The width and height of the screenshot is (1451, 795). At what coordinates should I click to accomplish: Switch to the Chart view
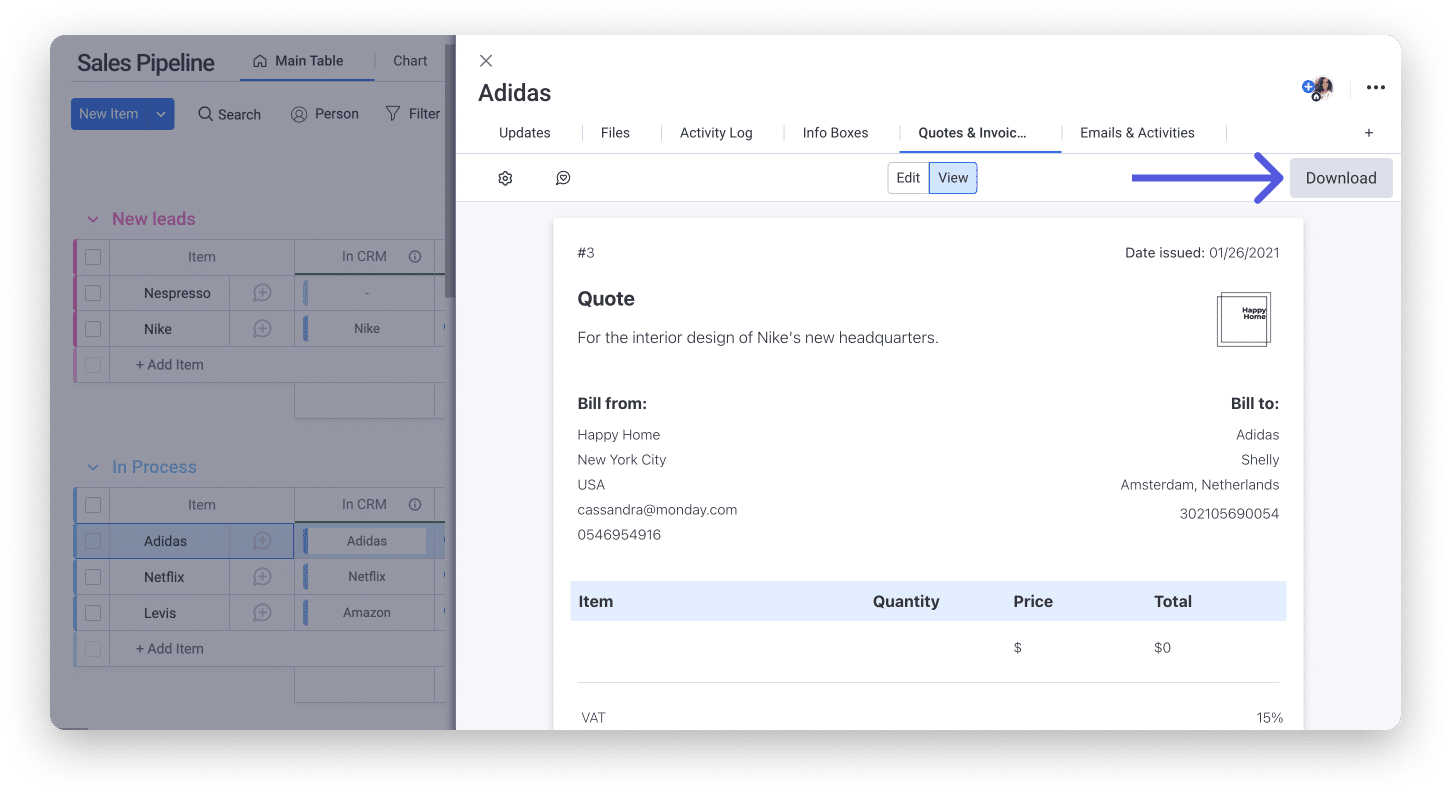click(410, 61)
